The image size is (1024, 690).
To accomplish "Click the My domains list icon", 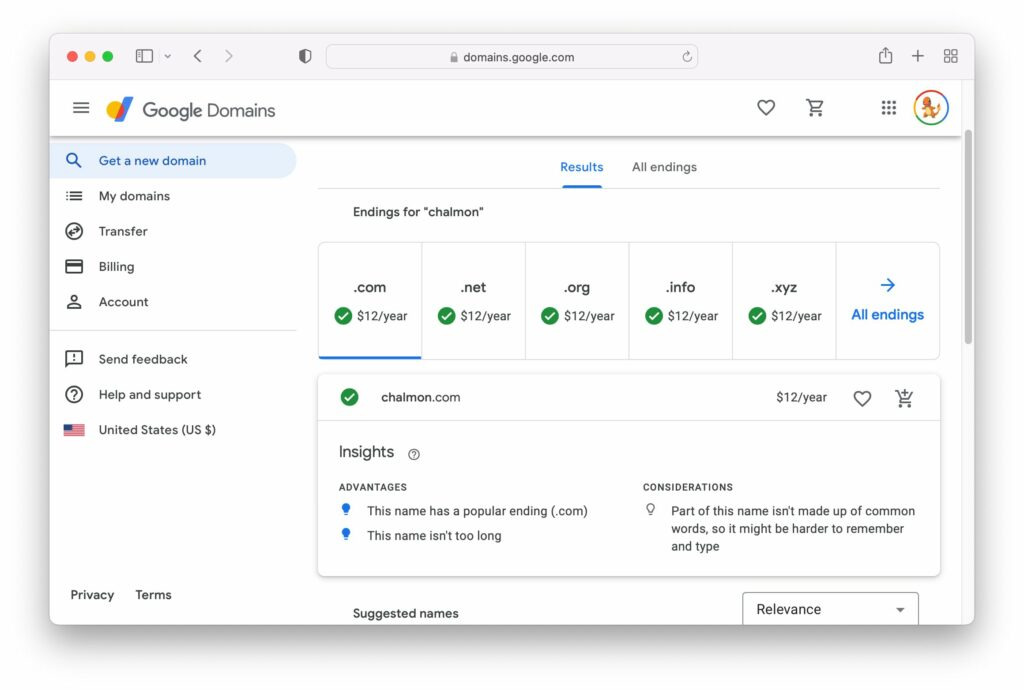I will pos(74,196).
